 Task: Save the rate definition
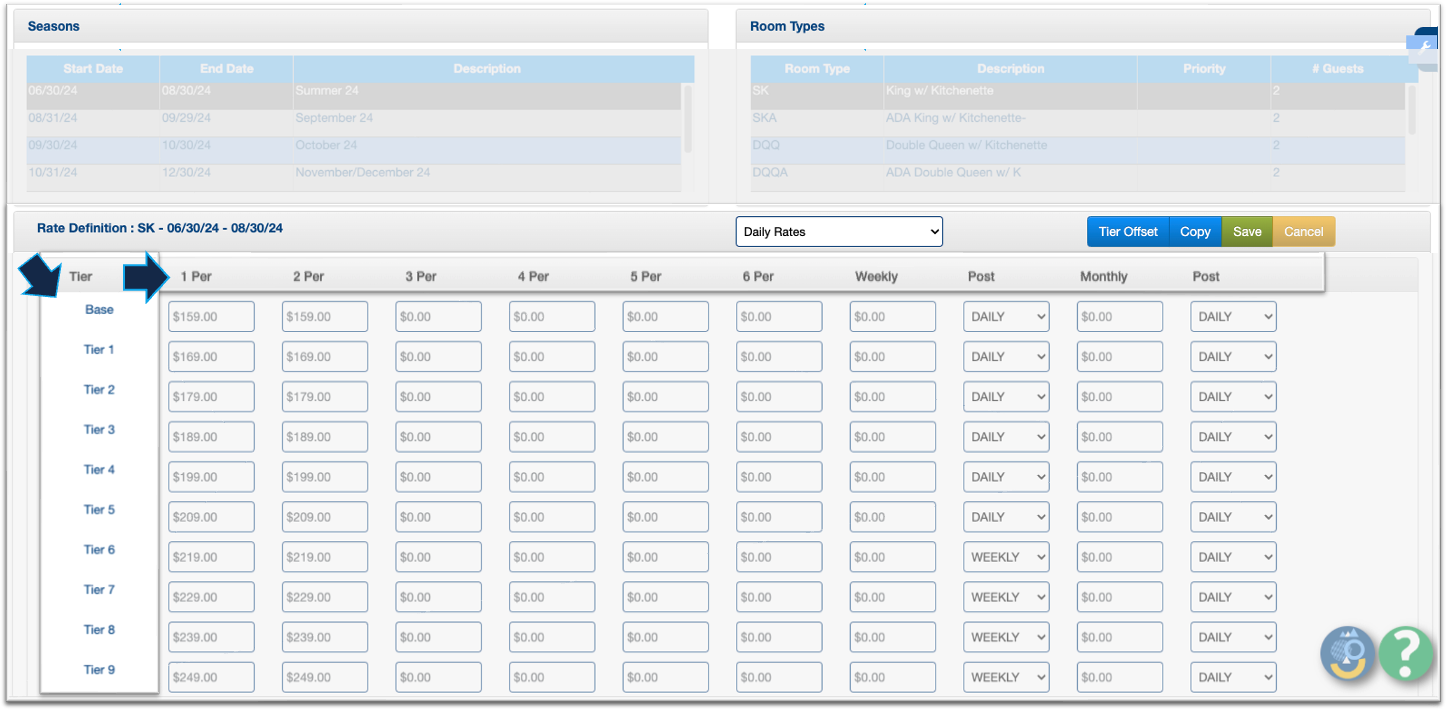pos(1247,232)
